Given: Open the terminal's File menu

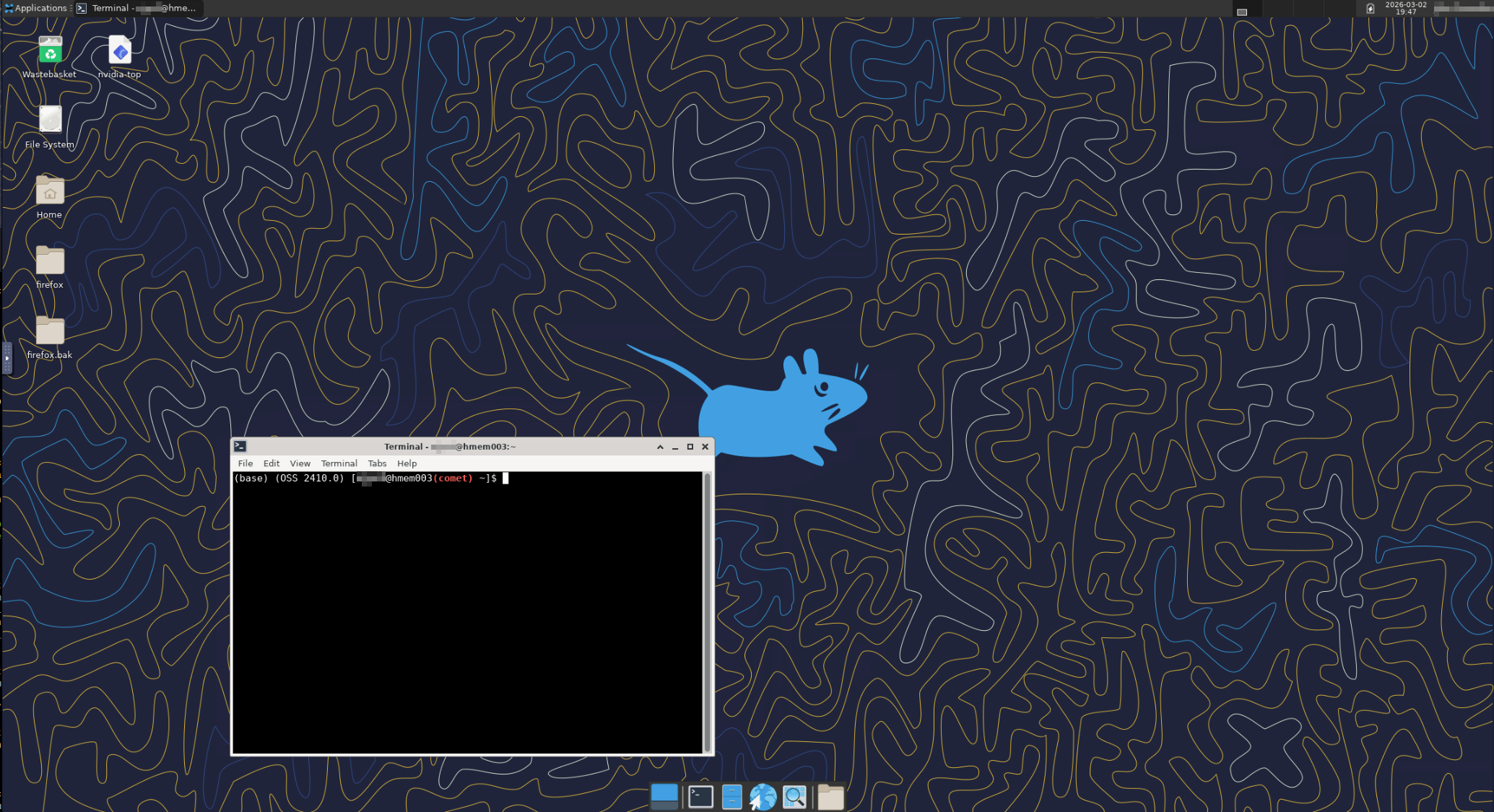Looking at the screenshot, I should tap(246, 463).
